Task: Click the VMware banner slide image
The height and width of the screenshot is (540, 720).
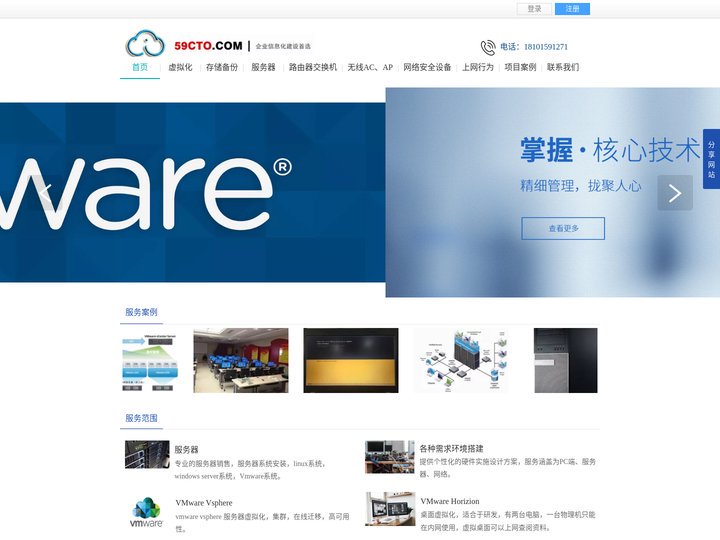Action: click(x=192, y=192)
